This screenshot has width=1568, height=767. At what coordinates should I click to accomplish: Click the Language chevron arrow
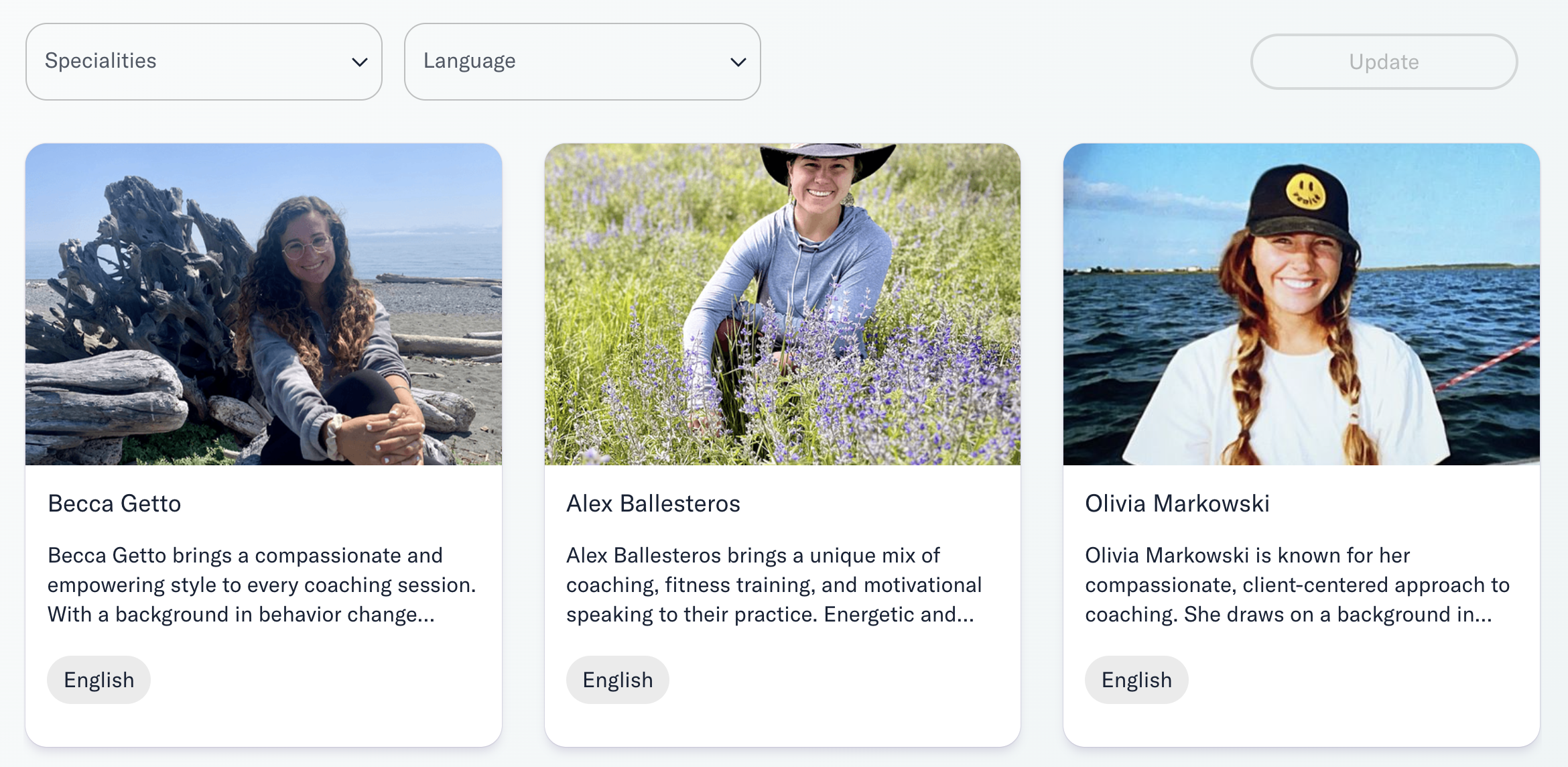738,62
